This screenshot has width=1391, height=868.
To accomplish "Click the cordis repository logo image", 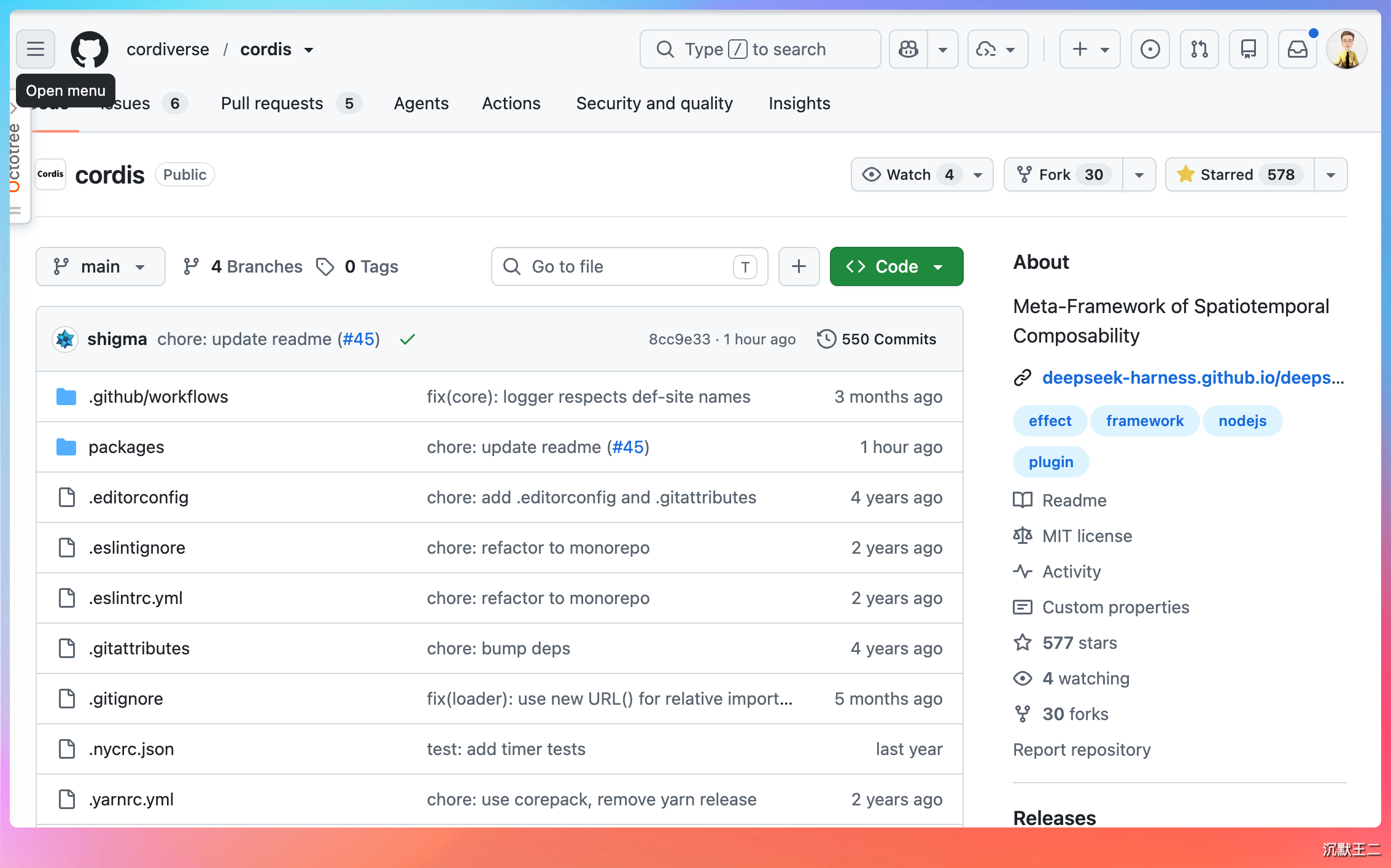I will coord(50,174).
